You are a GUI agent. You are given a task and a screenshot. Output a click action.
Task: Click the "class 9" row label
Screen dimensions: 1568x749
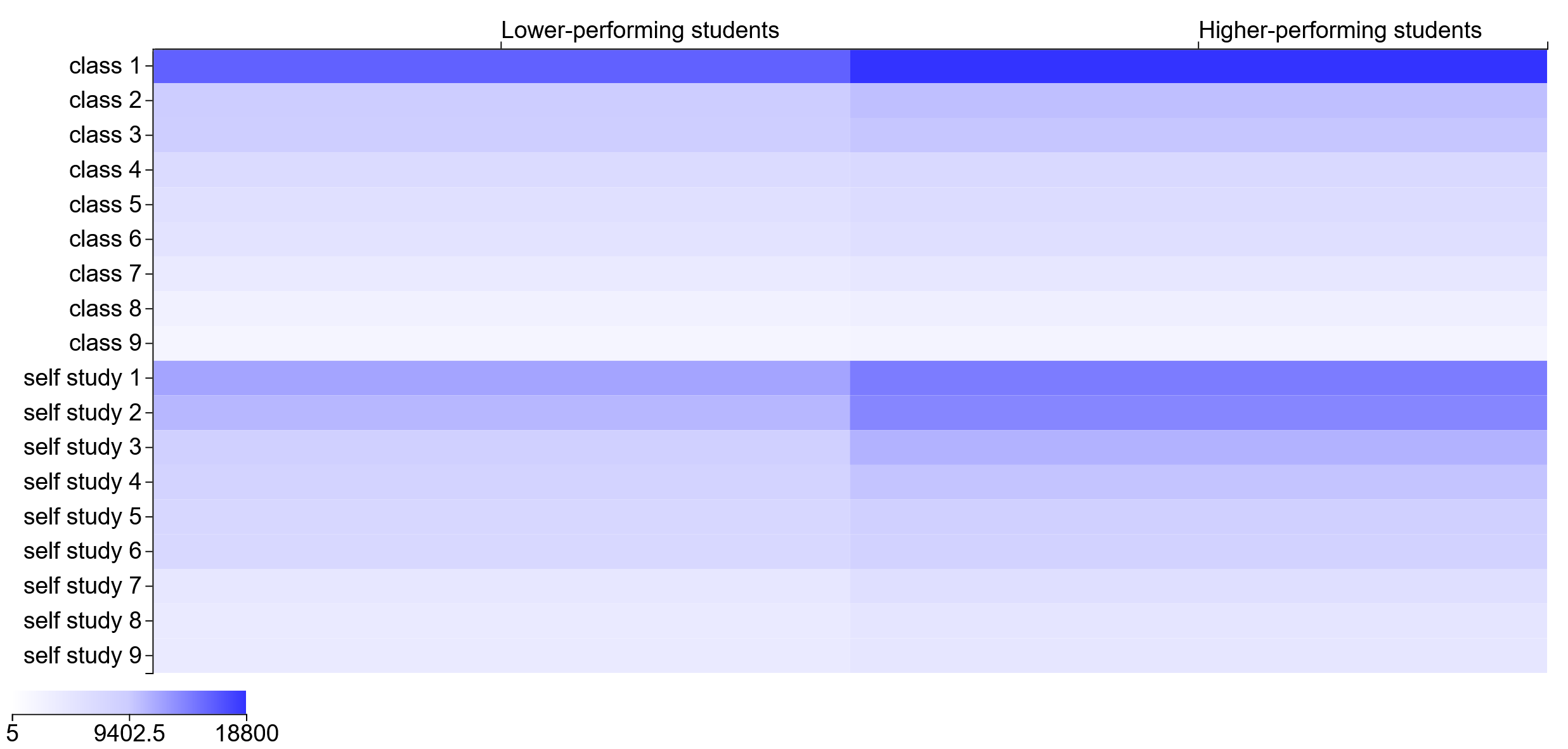(105, 343)
